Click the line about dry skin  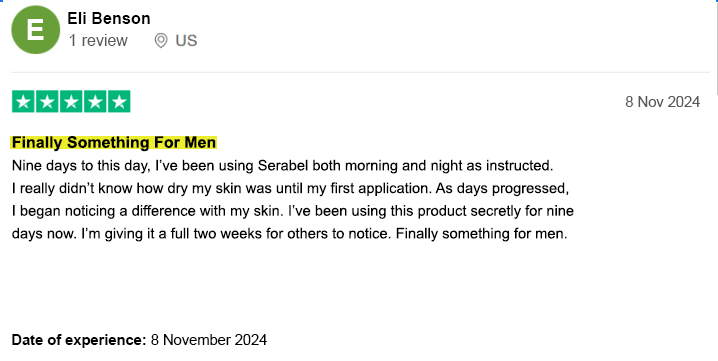click(x=290, y=188)
